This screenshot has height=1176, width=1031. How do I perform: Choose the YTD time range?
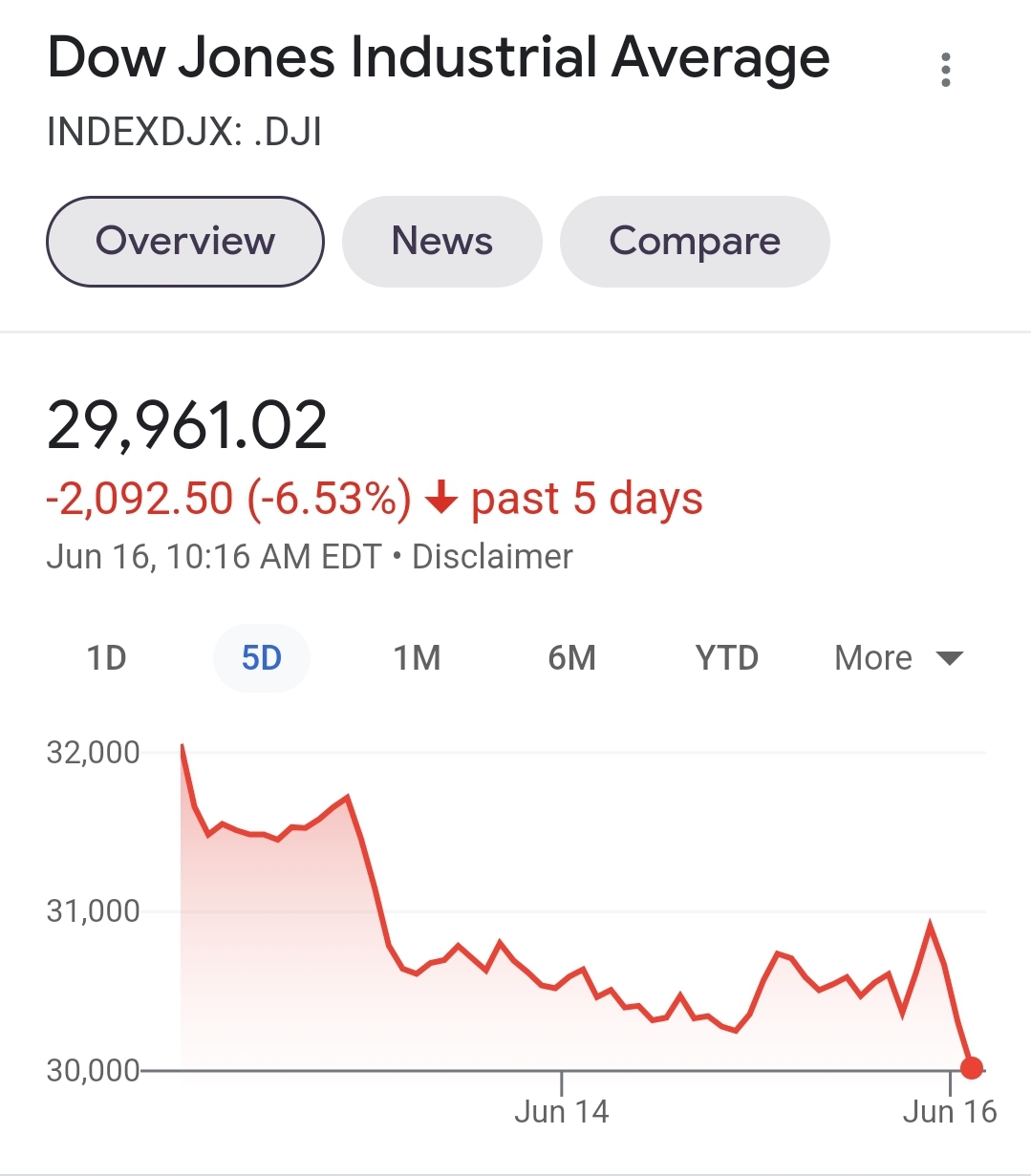pyautogui.click(x=727, y=658)
